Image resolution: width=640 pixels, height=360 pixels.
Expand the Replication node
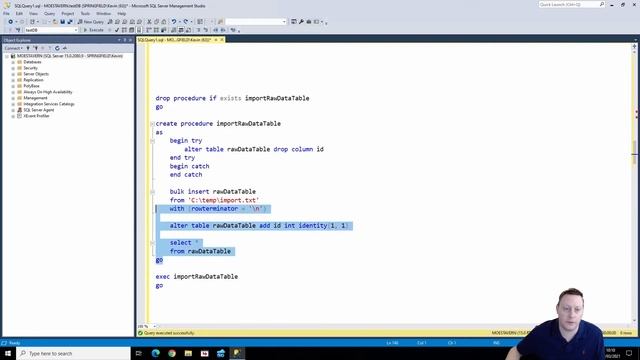(13, 80)
